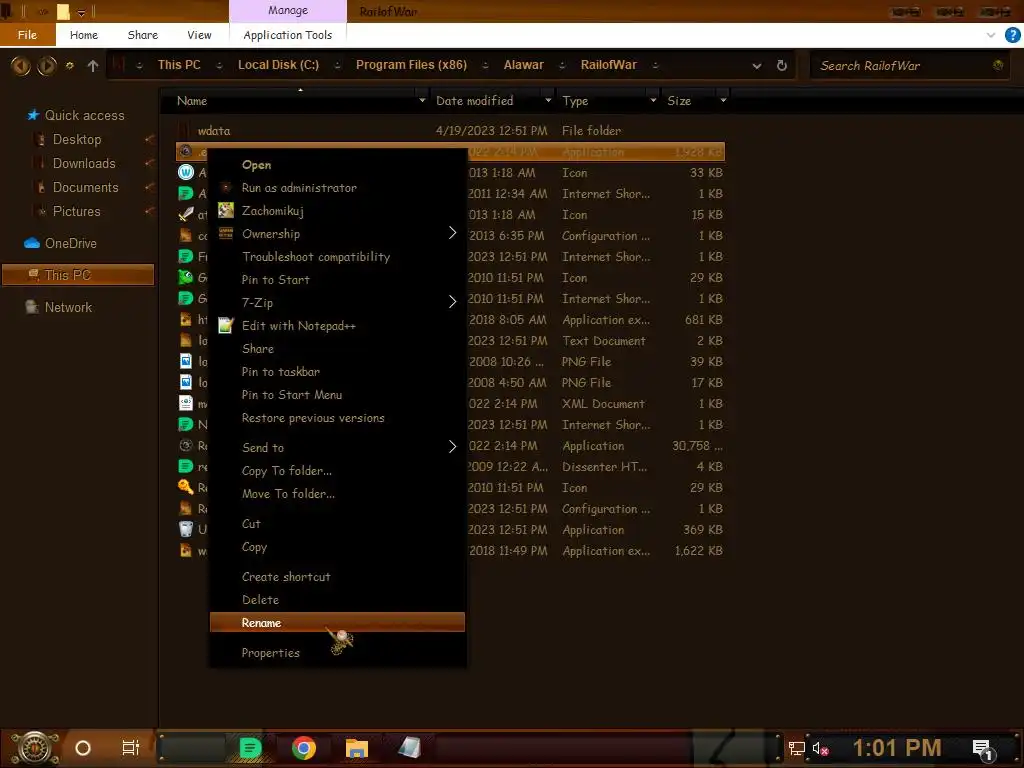Click the key icon file in list
The image size is (1024, 768).
click(185, 487)
